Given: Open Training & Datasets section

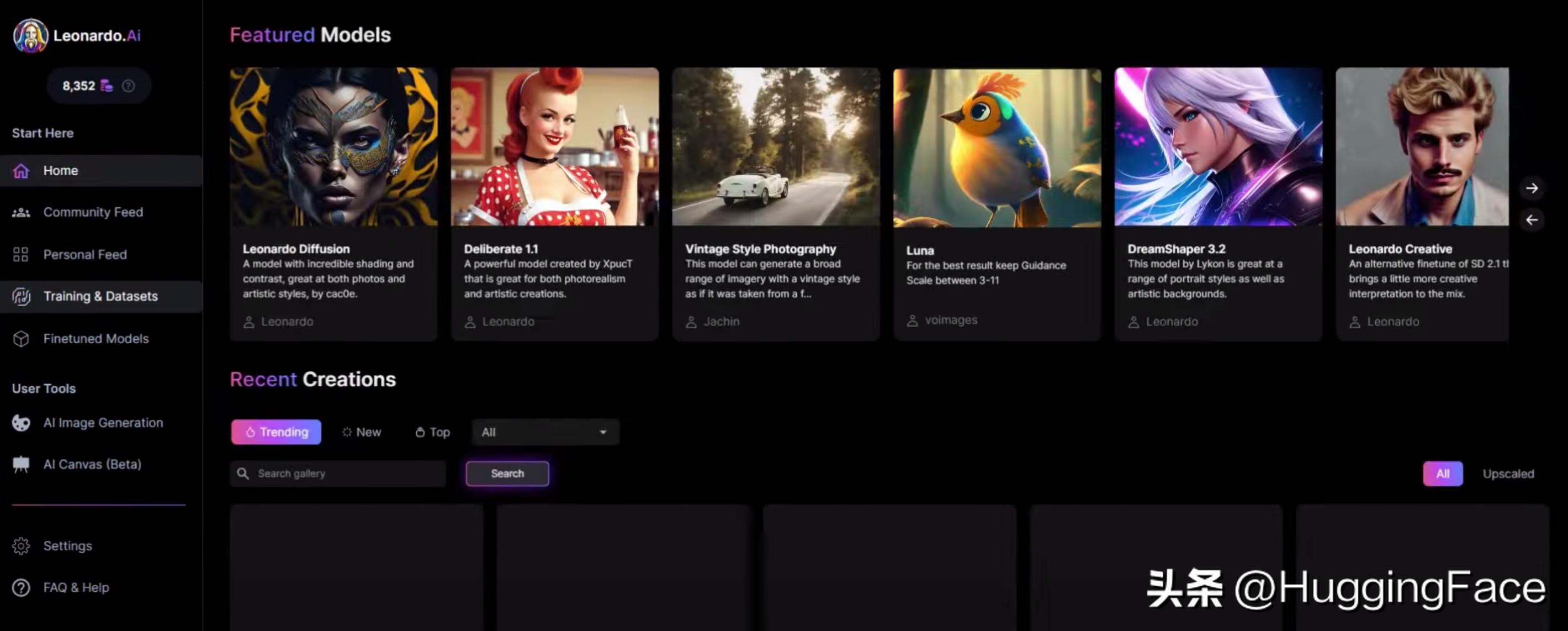Looking at the screenshot, I should (100, 296).
